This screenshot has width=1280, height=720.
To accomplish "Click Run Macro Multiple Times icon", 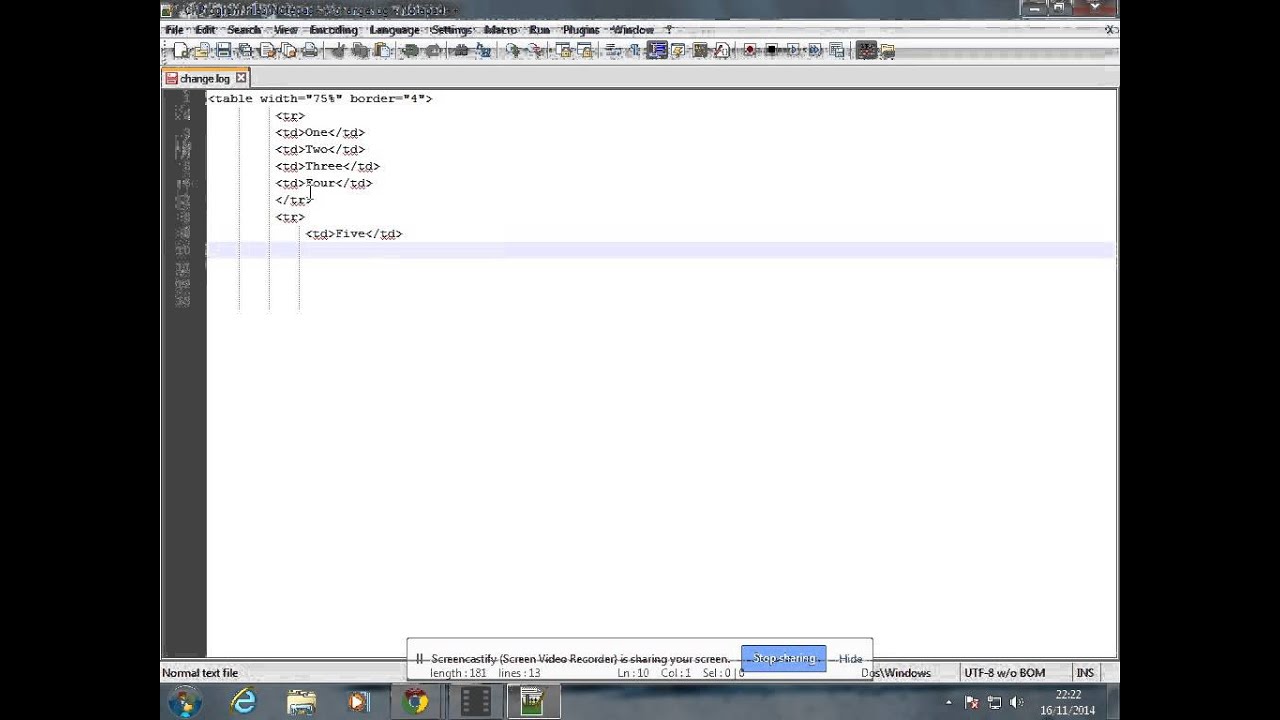I will pos(815,50).
